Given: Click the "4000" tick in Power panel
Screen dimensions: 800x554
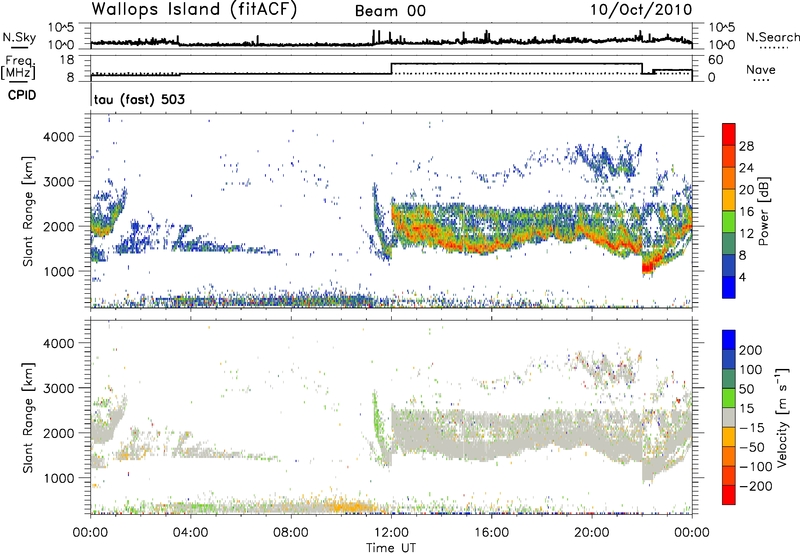Looking at the screenshot, I should [x=59, y=137].
